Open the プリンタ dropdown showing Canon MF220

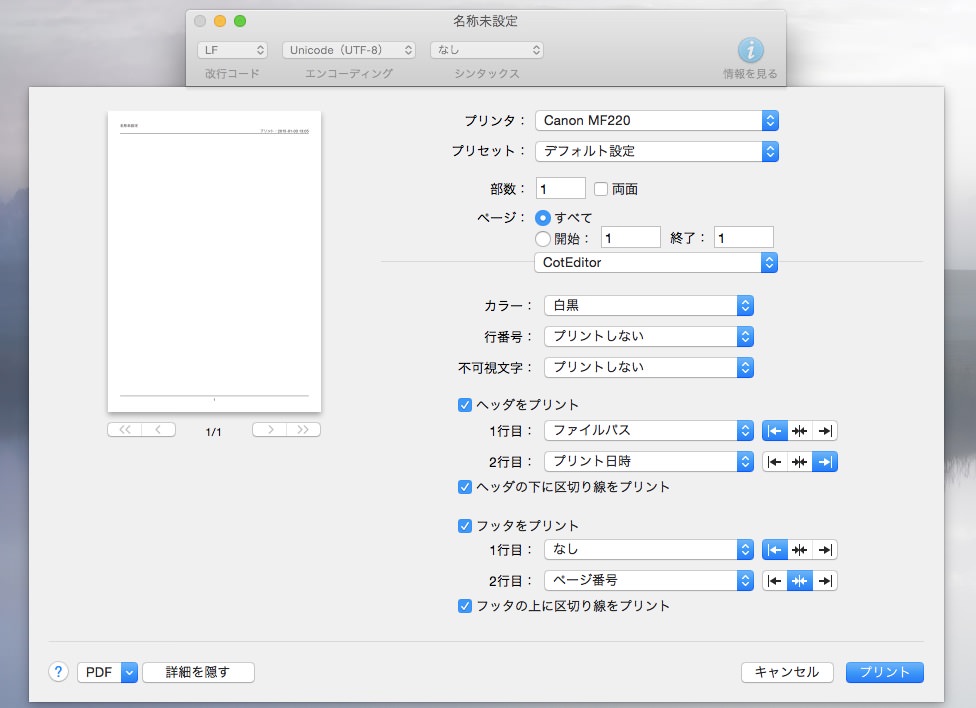click(x=657, y=120)
